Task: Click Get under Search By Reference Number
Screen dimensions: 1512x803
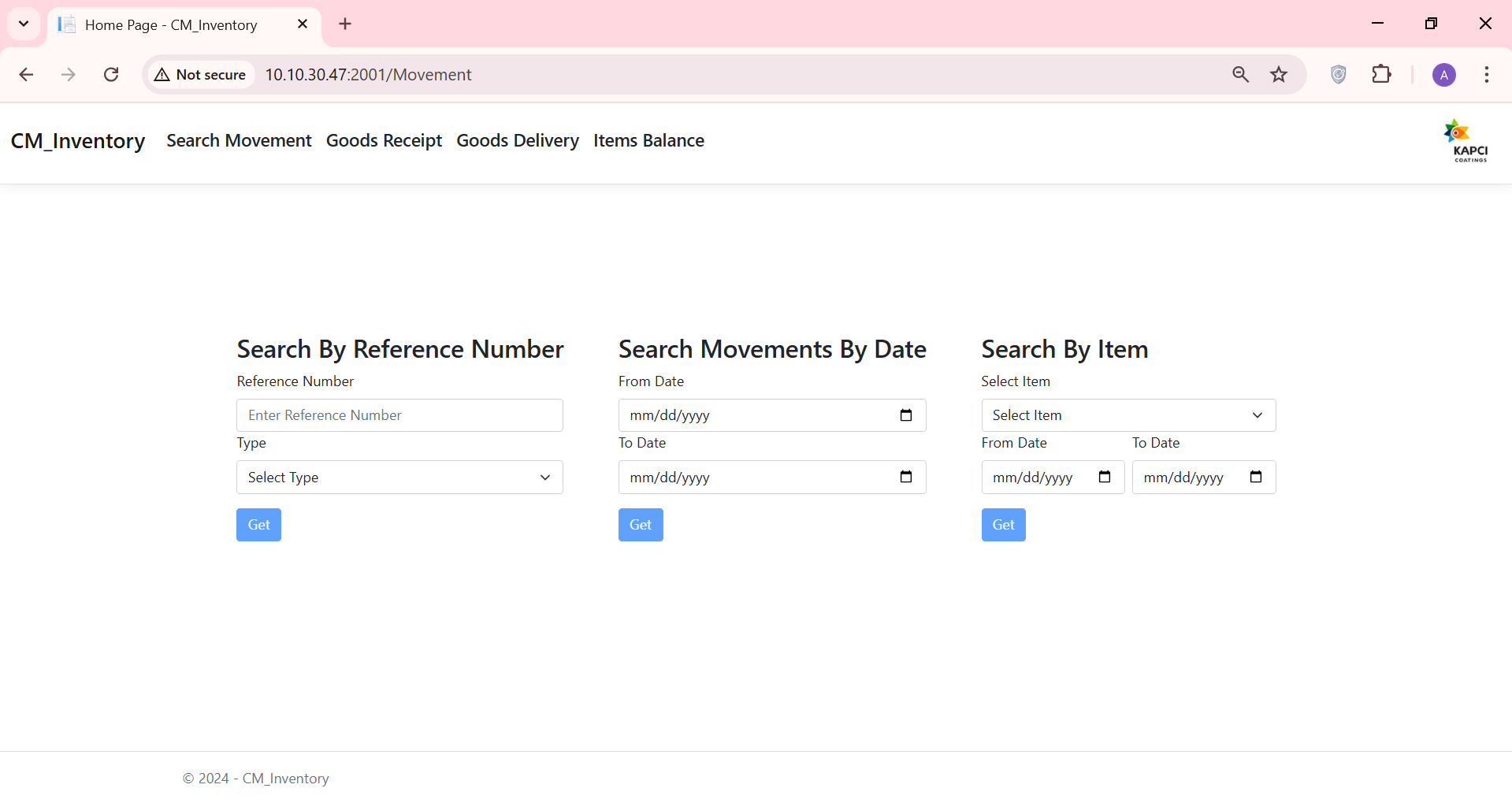Action: coord(258,524)
